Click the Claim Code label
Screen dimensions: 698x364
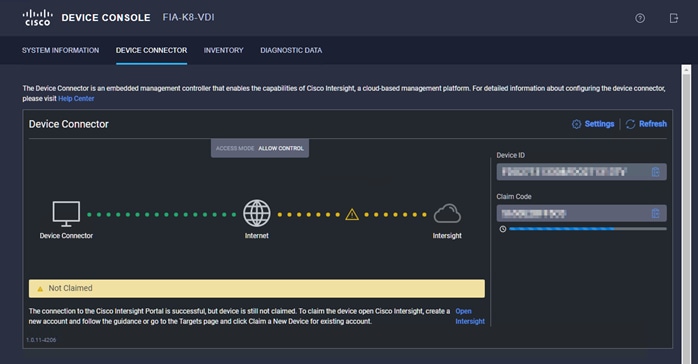pyautogui.click(x=514, y=197)
